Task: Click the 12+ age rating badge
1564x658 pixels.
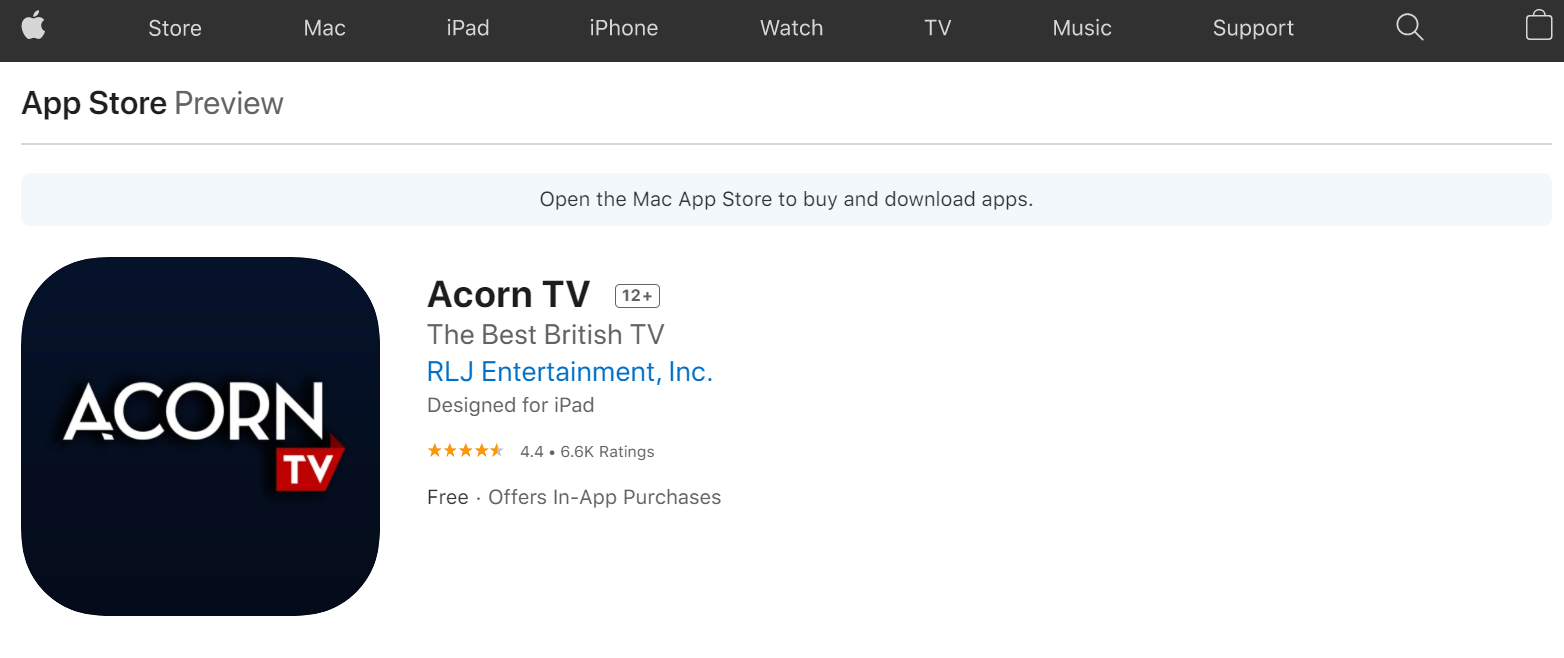Action: [637, 296]
